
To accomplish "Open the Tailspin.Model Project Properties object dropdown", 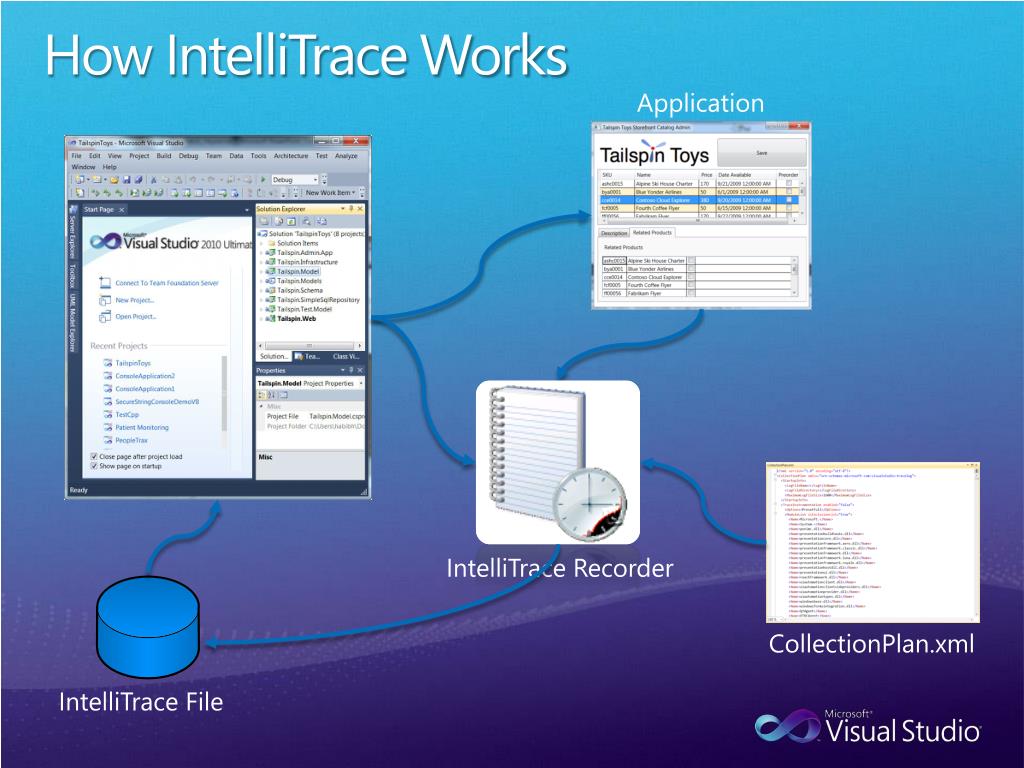I will tap(361, 383).
